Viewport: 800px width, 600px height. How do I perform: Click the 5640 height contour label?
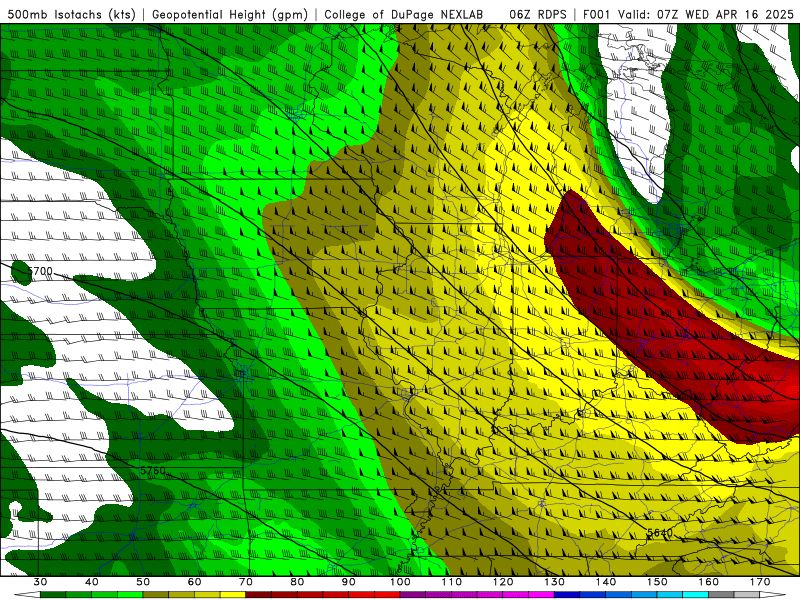coord(660,533)
